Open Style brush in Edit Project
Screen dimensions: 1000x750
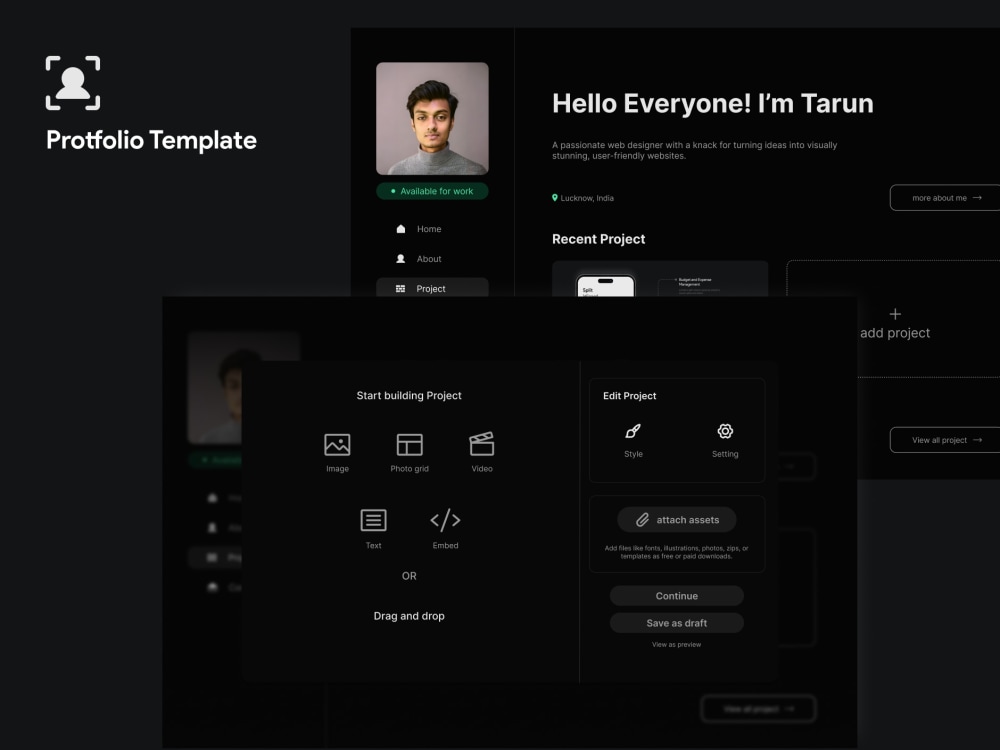pos(633,431)
